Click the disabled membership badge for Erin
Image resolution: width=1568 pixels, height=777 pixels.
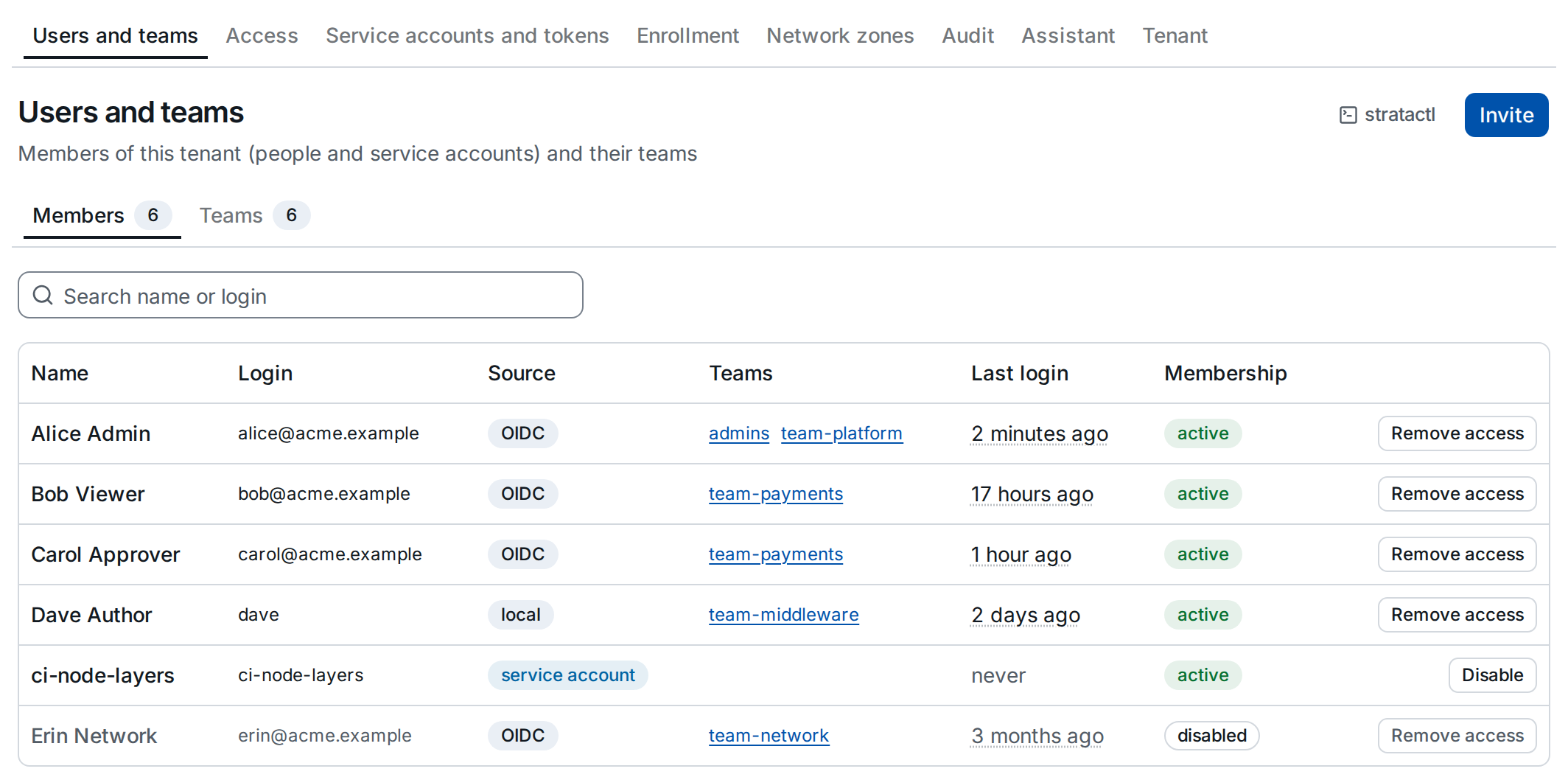coord(1211,736)
